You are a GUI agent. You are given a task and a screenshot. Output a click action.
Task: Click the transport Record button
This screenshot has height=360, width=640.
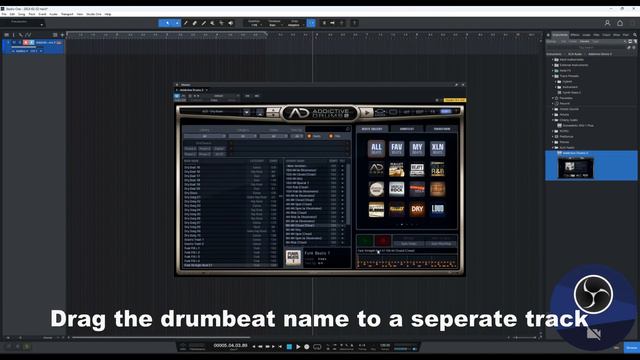pos(307,347)
